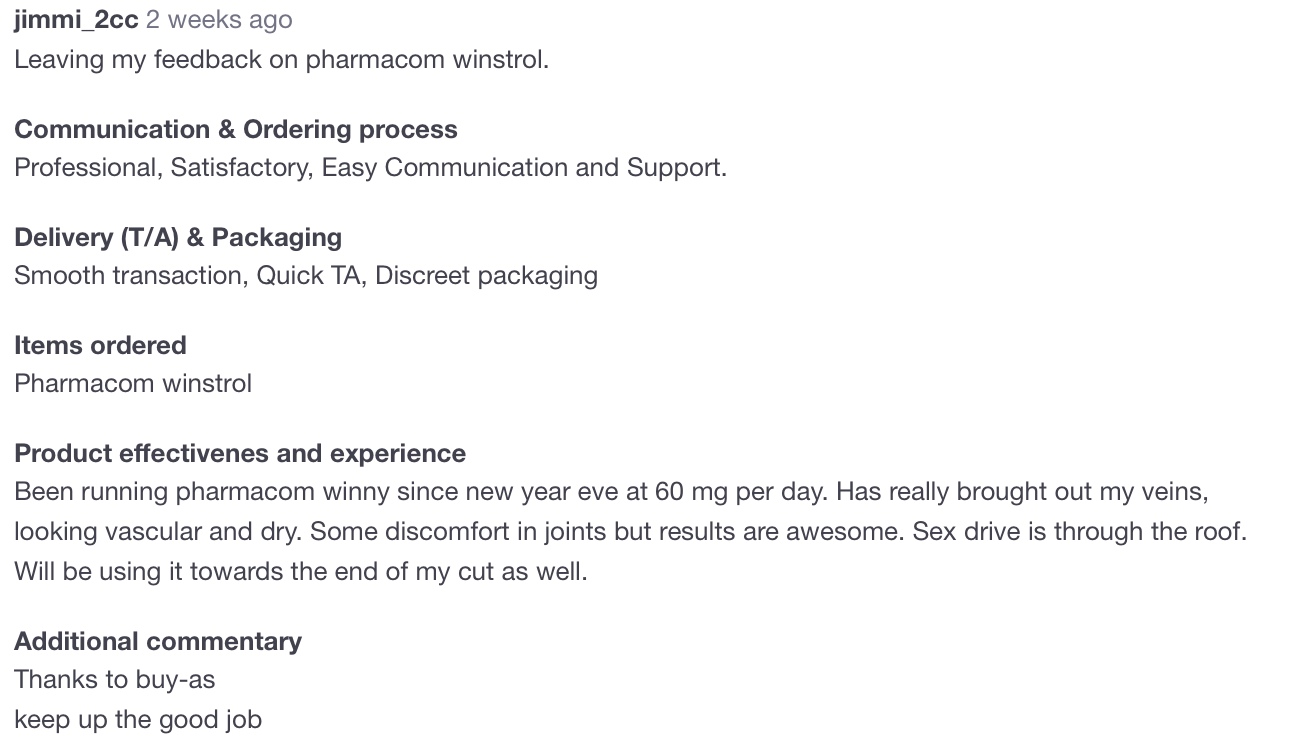Click the line starting 'Been running pharmacom winny'
This screenshot has width=1304, height=752.
tap(612, 492)
